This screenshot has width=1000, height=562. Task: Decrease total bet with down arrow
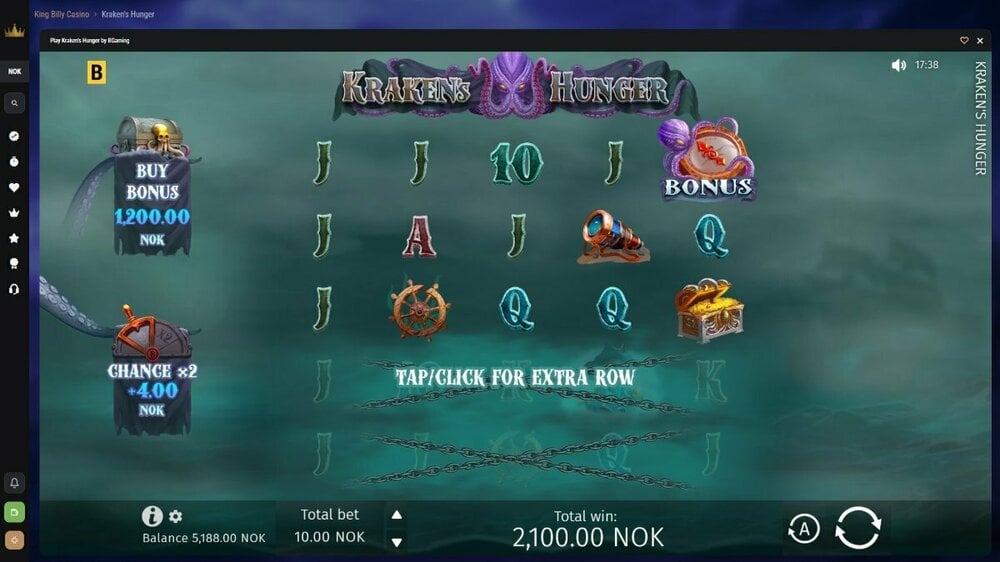coord(397,542)
